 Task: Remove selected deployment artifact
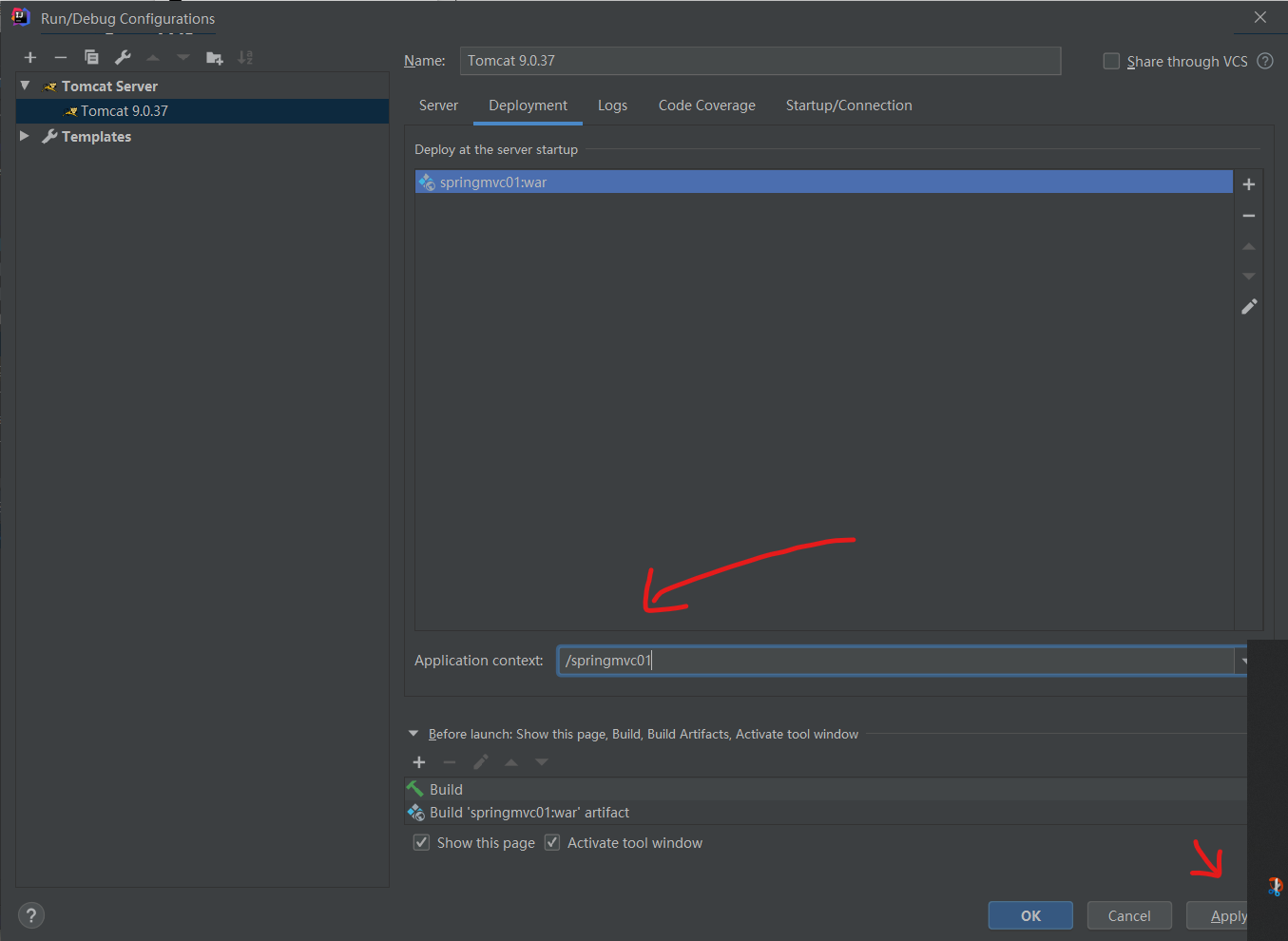pyautogui.click(x=1249, y=216)
